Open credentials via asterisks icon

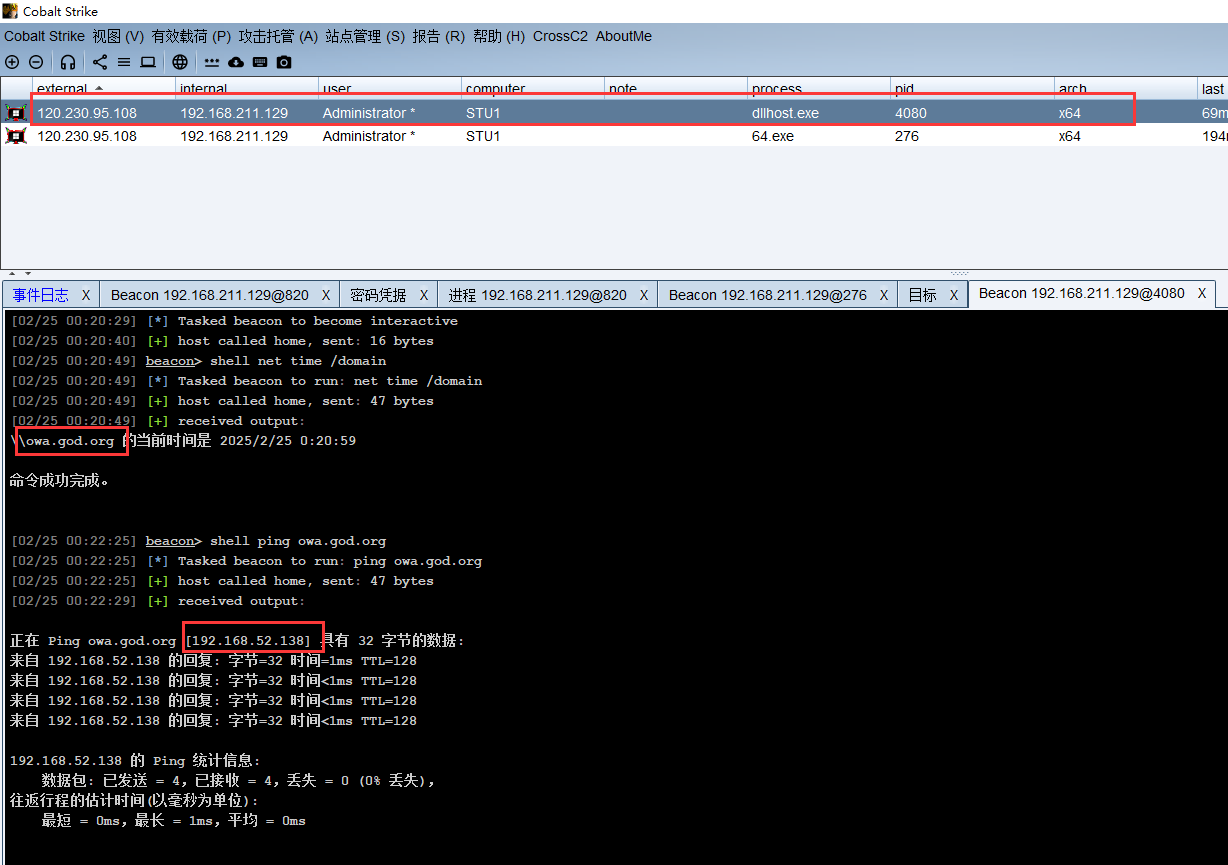coord(212,62)
